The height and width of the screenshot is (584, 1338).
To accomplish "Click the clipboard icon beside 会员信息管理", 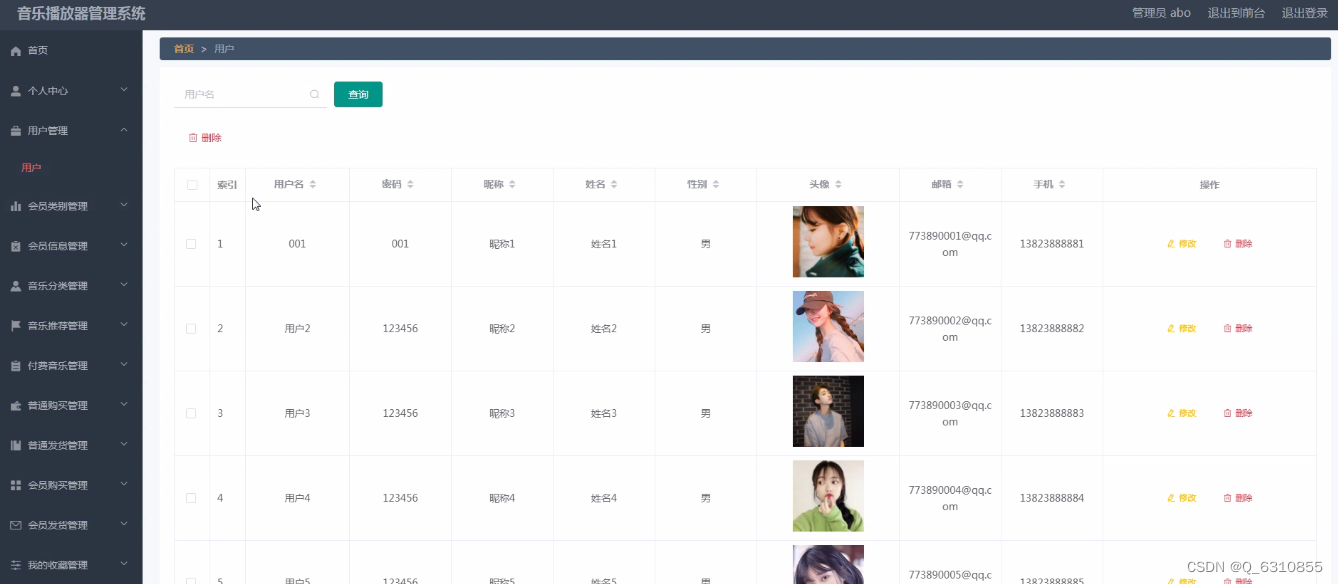I will click(16, 246).
